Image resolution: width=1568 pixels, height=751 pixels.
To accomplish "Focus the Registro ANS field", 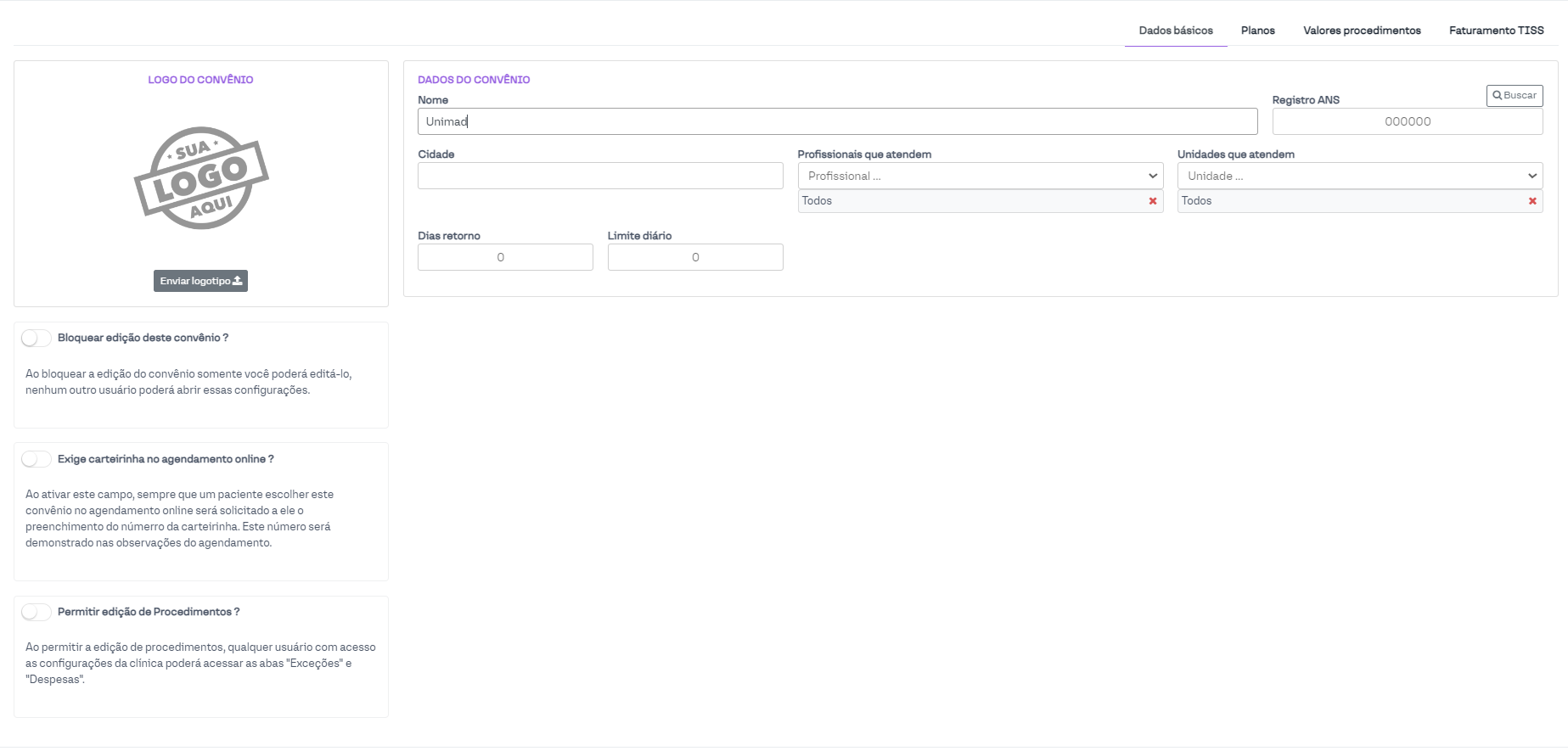I will (x=1407, y=121).
